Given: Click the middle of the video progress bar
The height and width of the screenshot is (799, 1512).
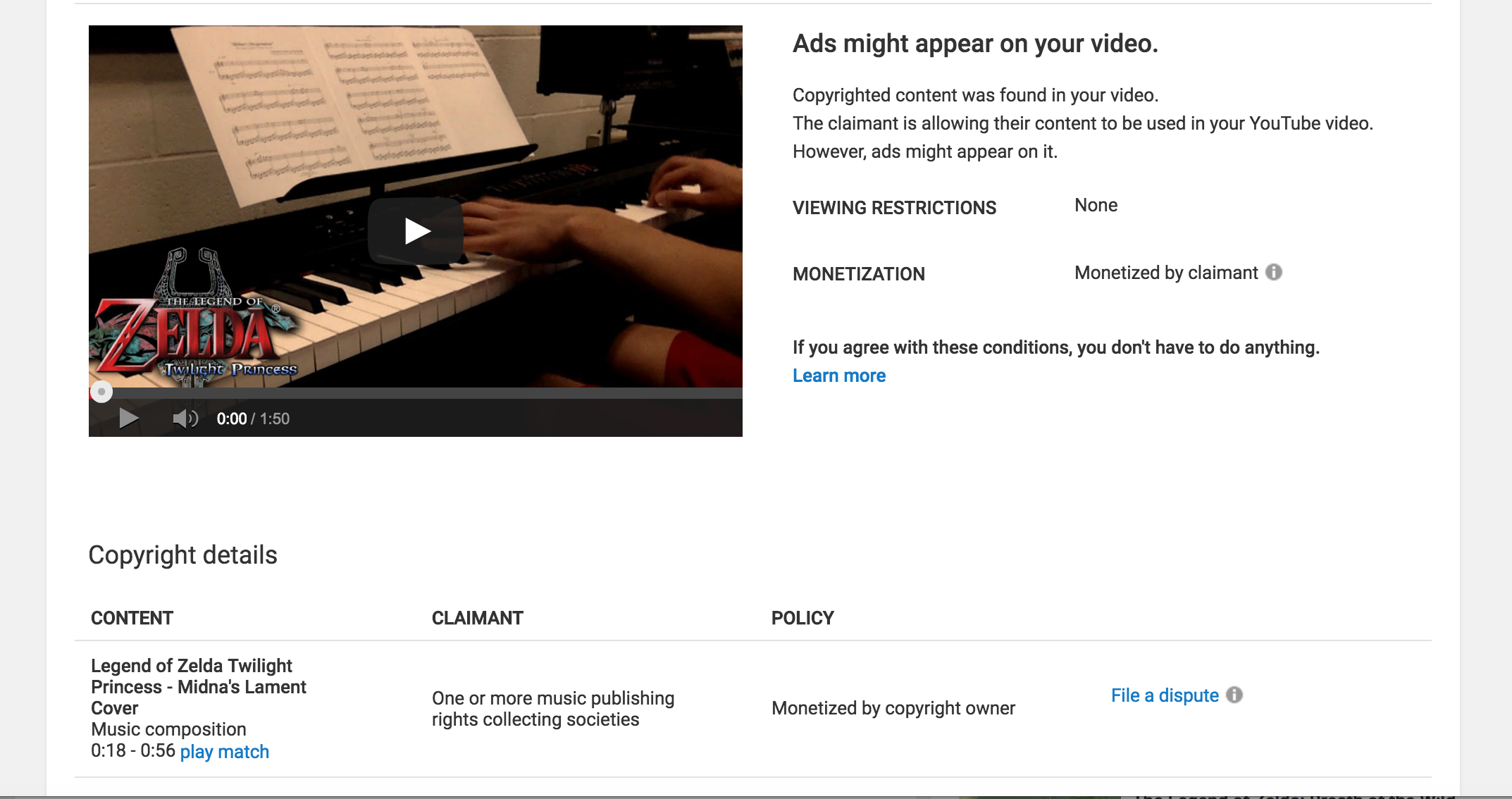Looking at the screenshot, I should tap(416, 392).
